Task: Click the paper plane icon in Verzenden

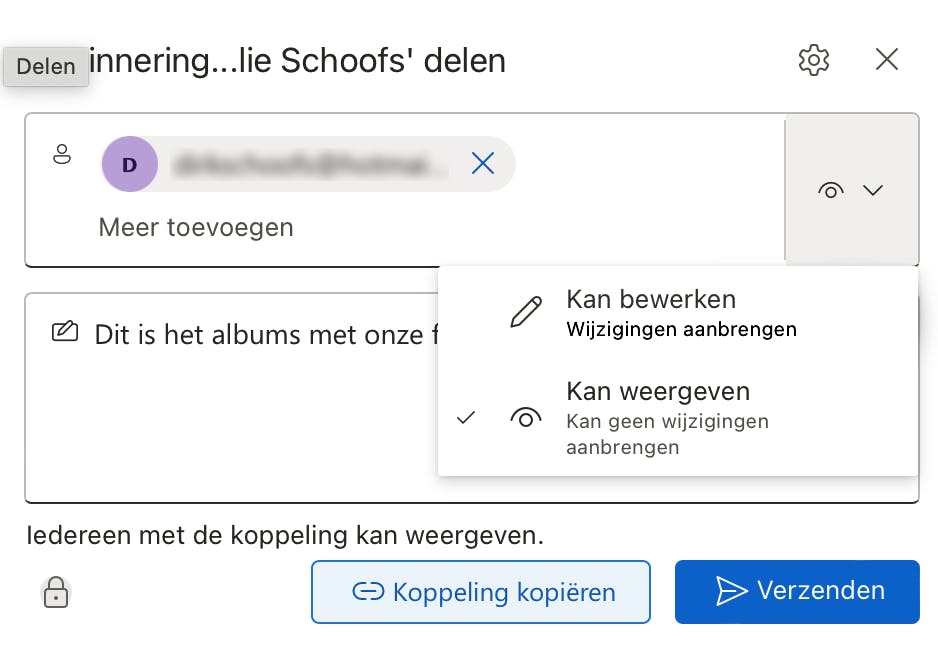Action: tap(729, 591)
